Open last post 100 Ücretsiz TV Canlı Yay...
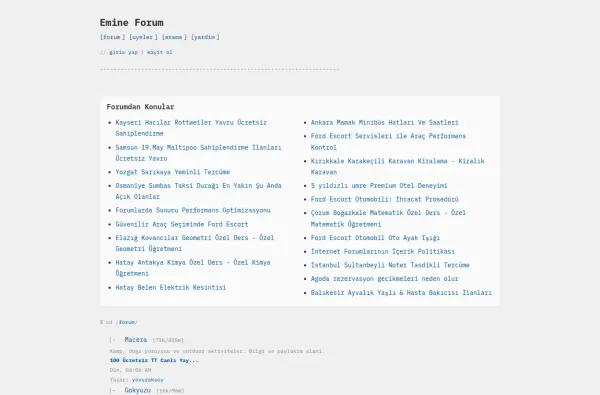Image resolution: width=600 pixels, height=395 pixels. pos(154,360)
